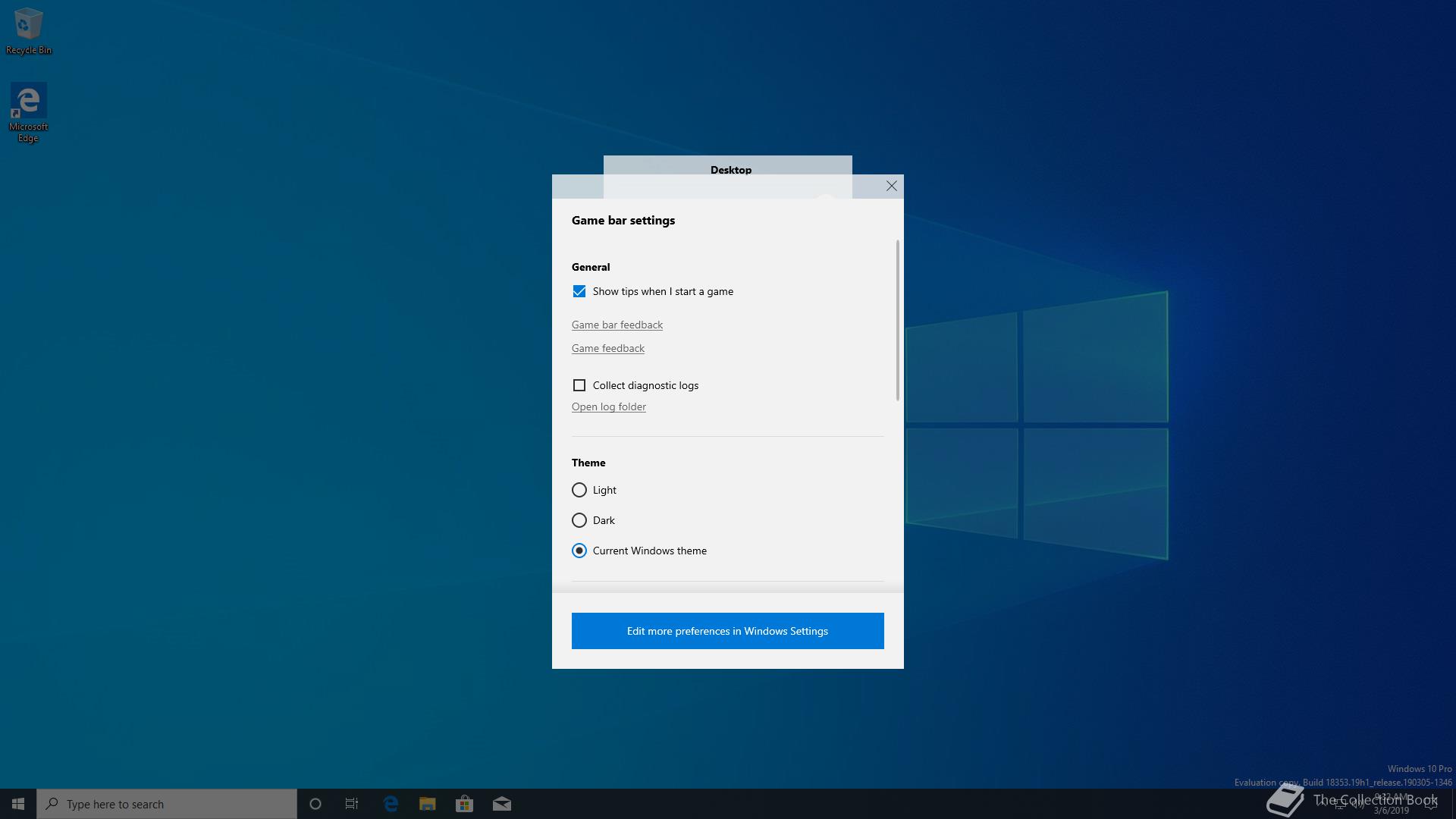
Task: Uncheck Show tips when I start a game
Action: click(579, 291)
